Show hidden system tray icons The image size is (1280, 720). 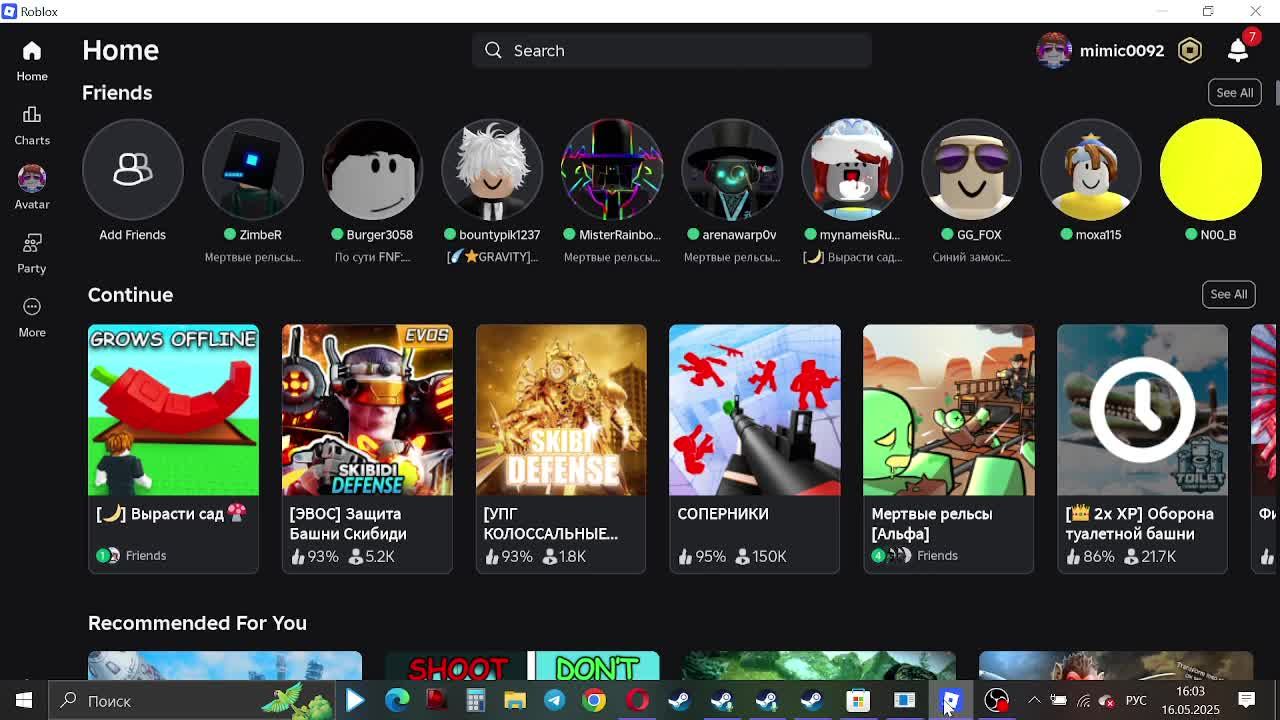[x=1034, y=700]
